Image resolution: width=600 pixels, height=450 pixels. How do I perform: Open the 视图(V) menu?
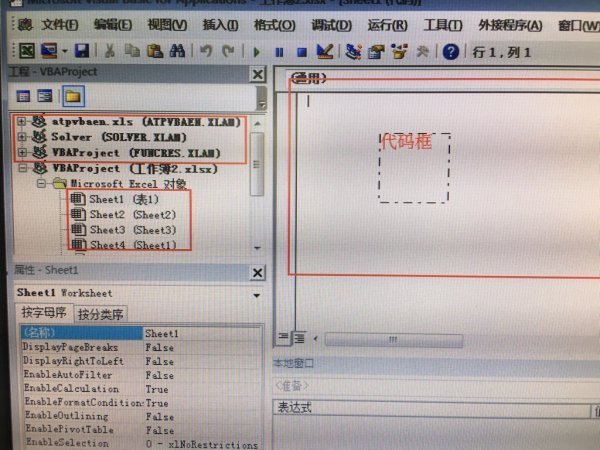[x=167, y=25]
